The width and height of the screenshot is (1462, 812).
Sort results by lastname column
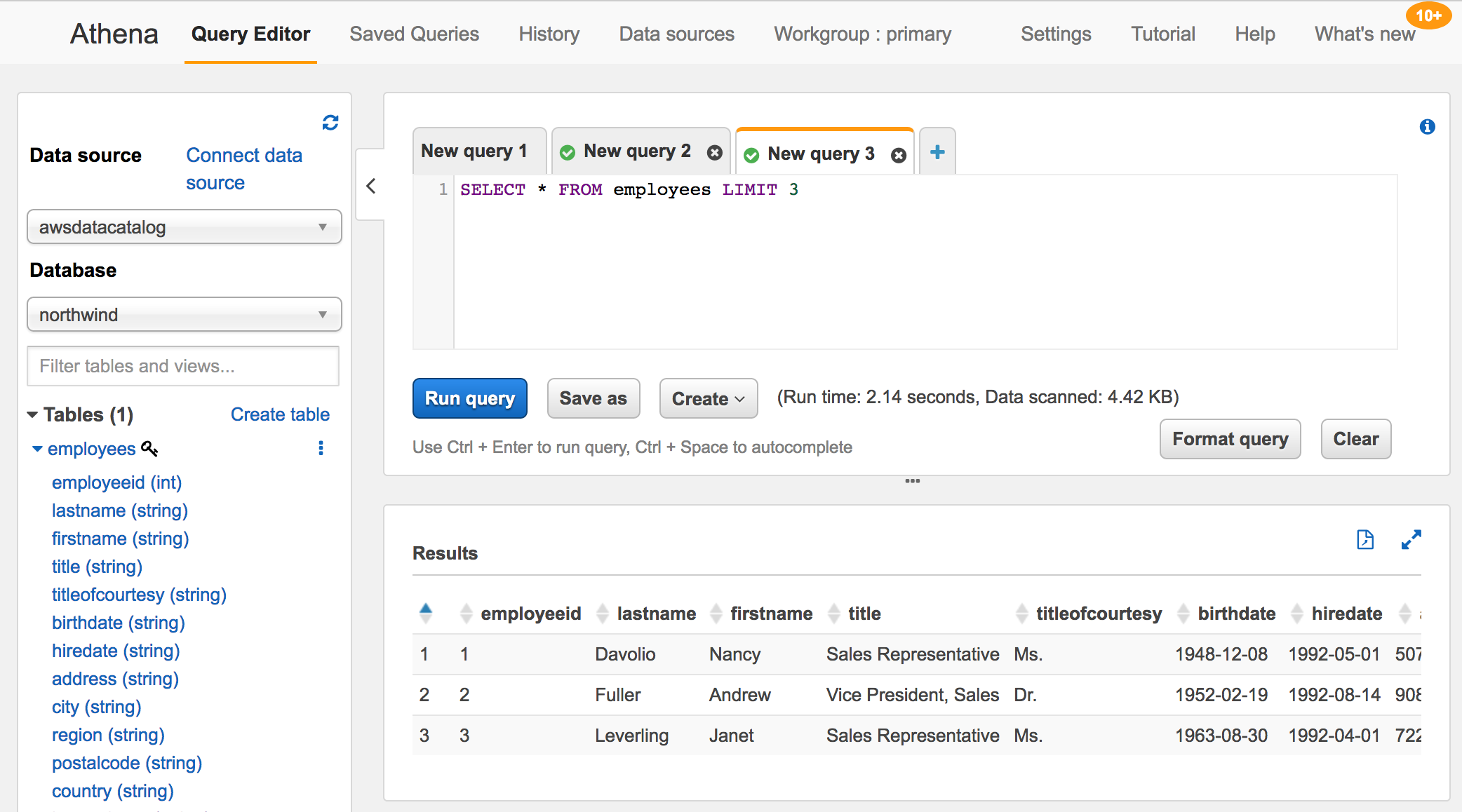coord(655,614)
